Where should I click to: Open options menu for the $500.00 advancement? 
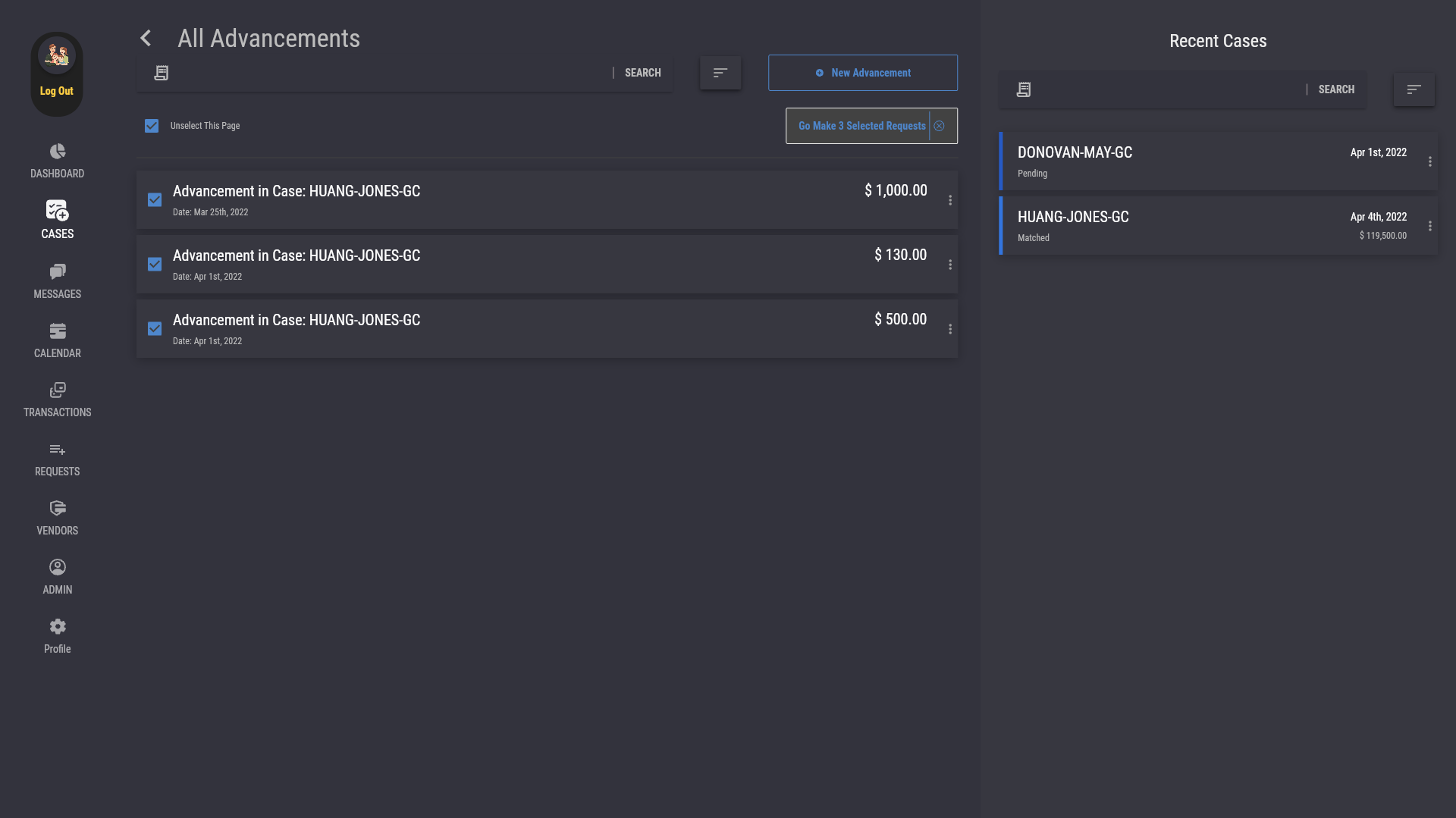(950, 329)
